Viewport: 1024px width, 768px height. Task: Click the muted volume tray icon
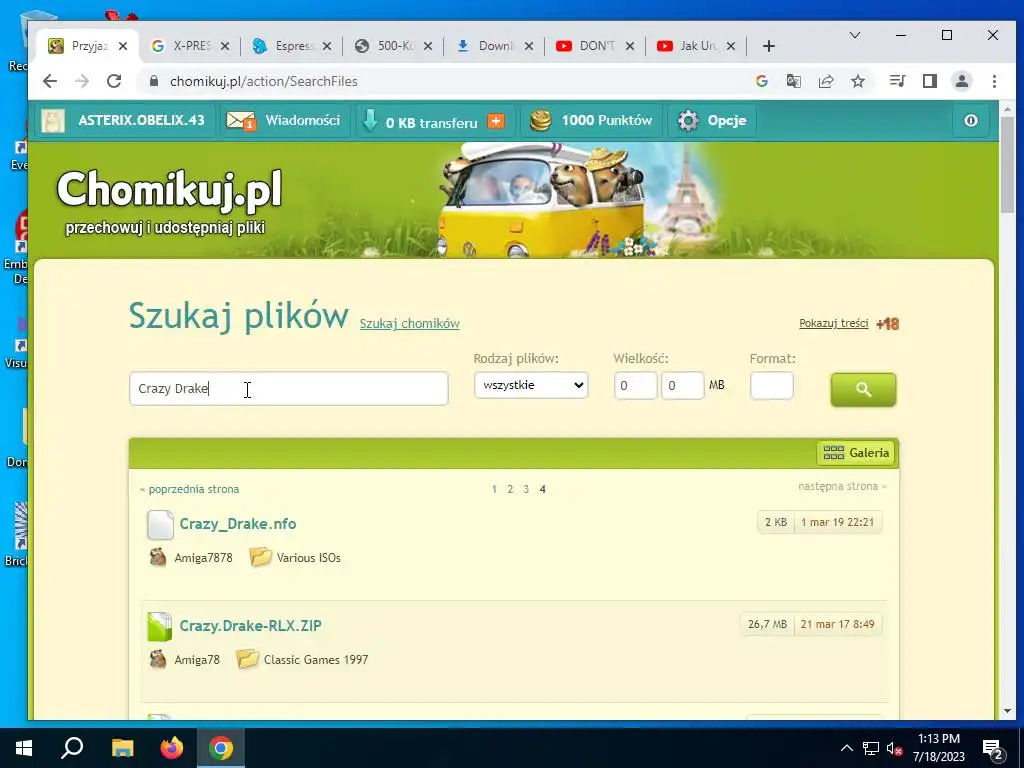click(x=894, y=748)
